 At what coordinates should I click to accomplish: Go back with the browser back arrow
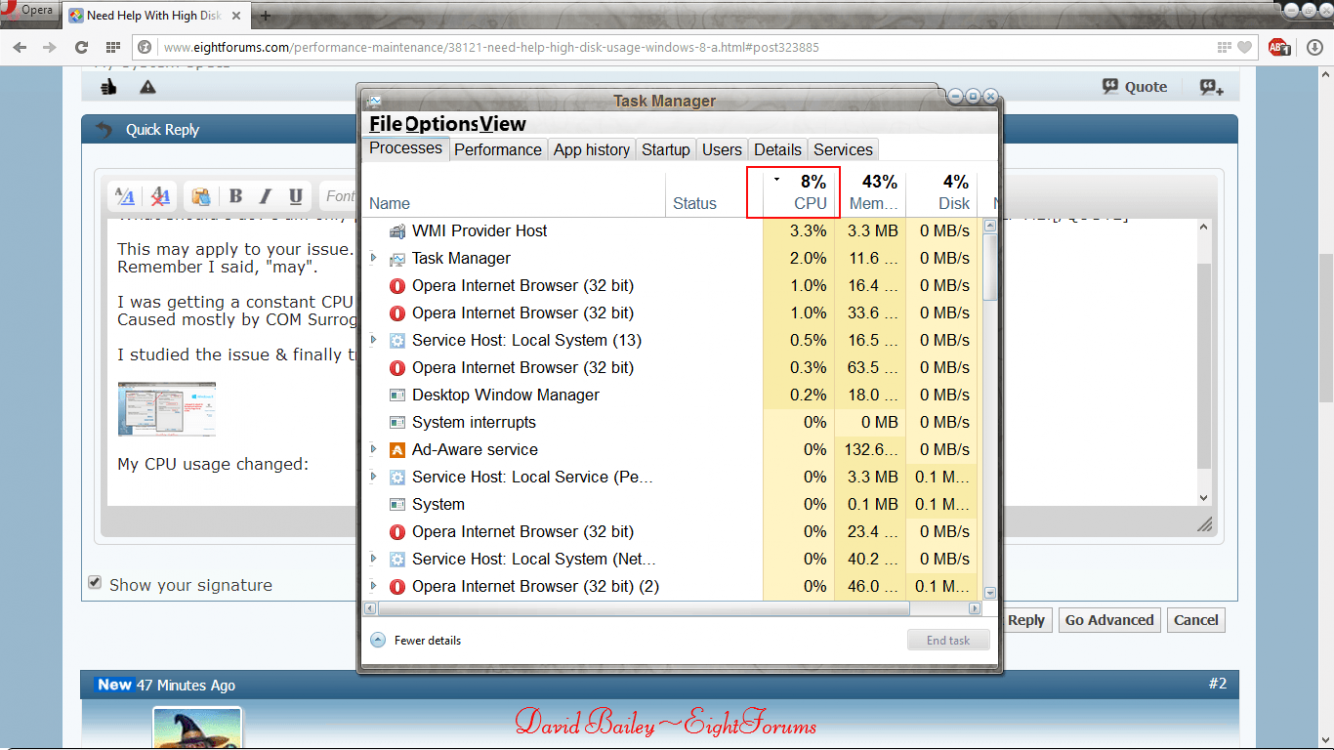pos(20,47)
